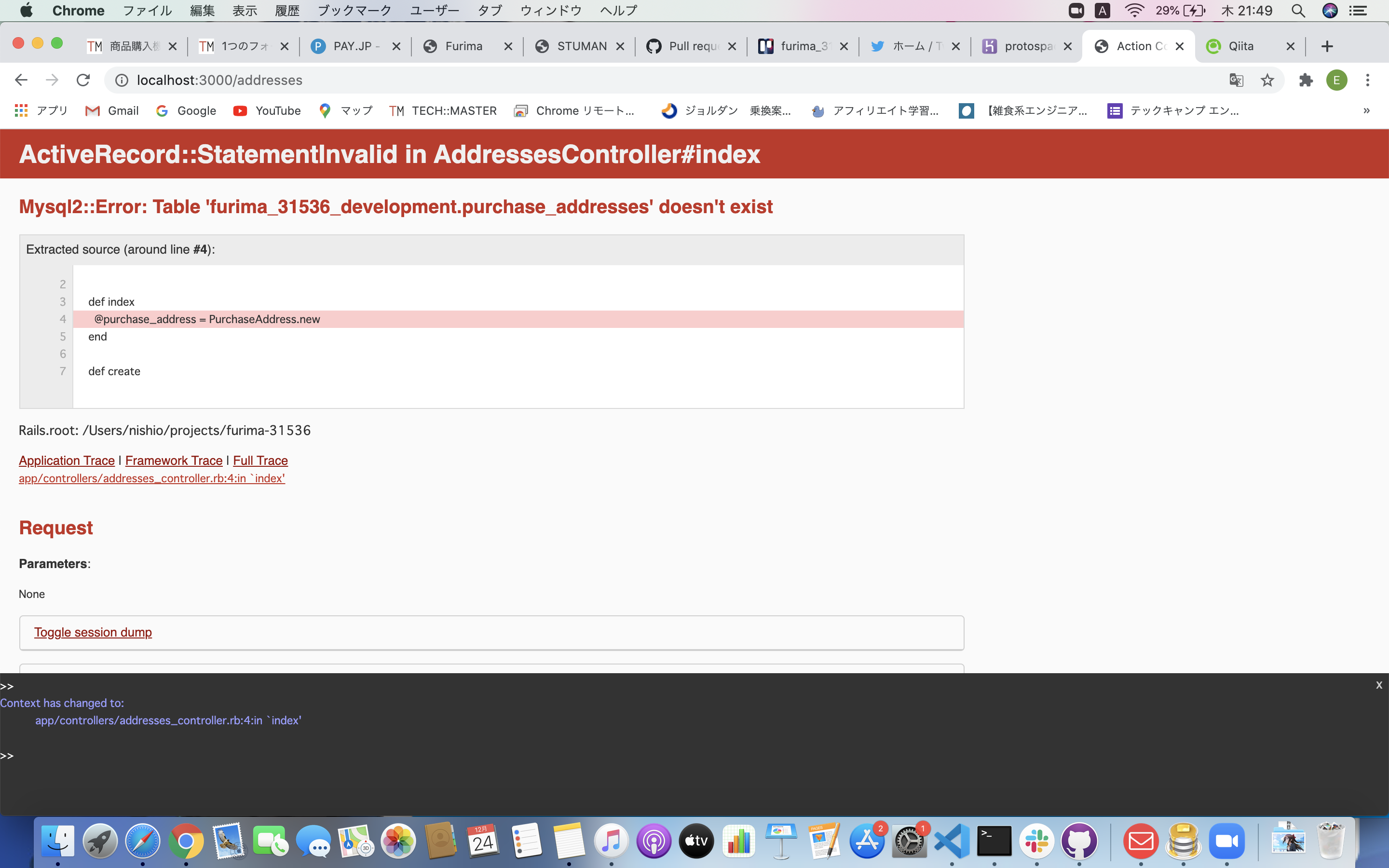This screenshot has height=868, width=1389.
Task: Open the Apple menu
Action: [x=27, y=10]
